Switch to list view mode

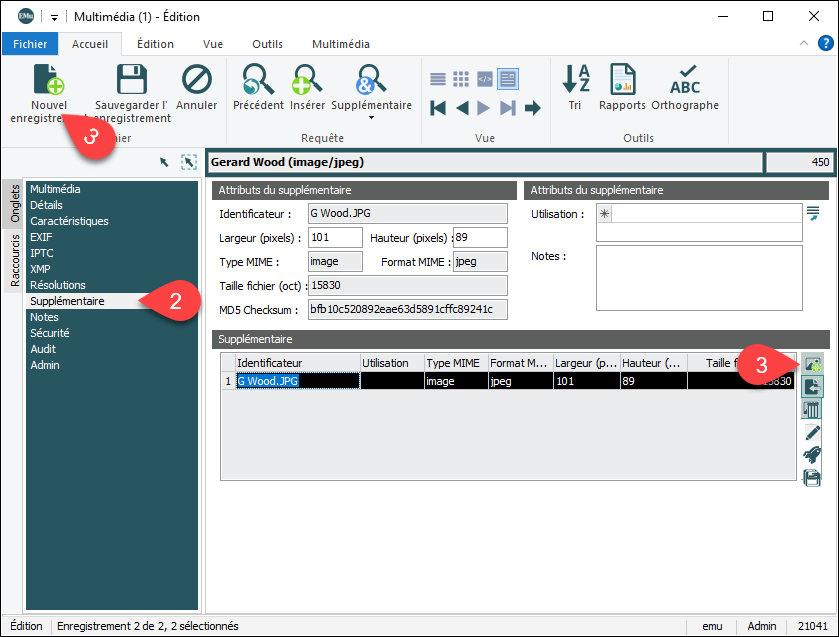point(438,79)
